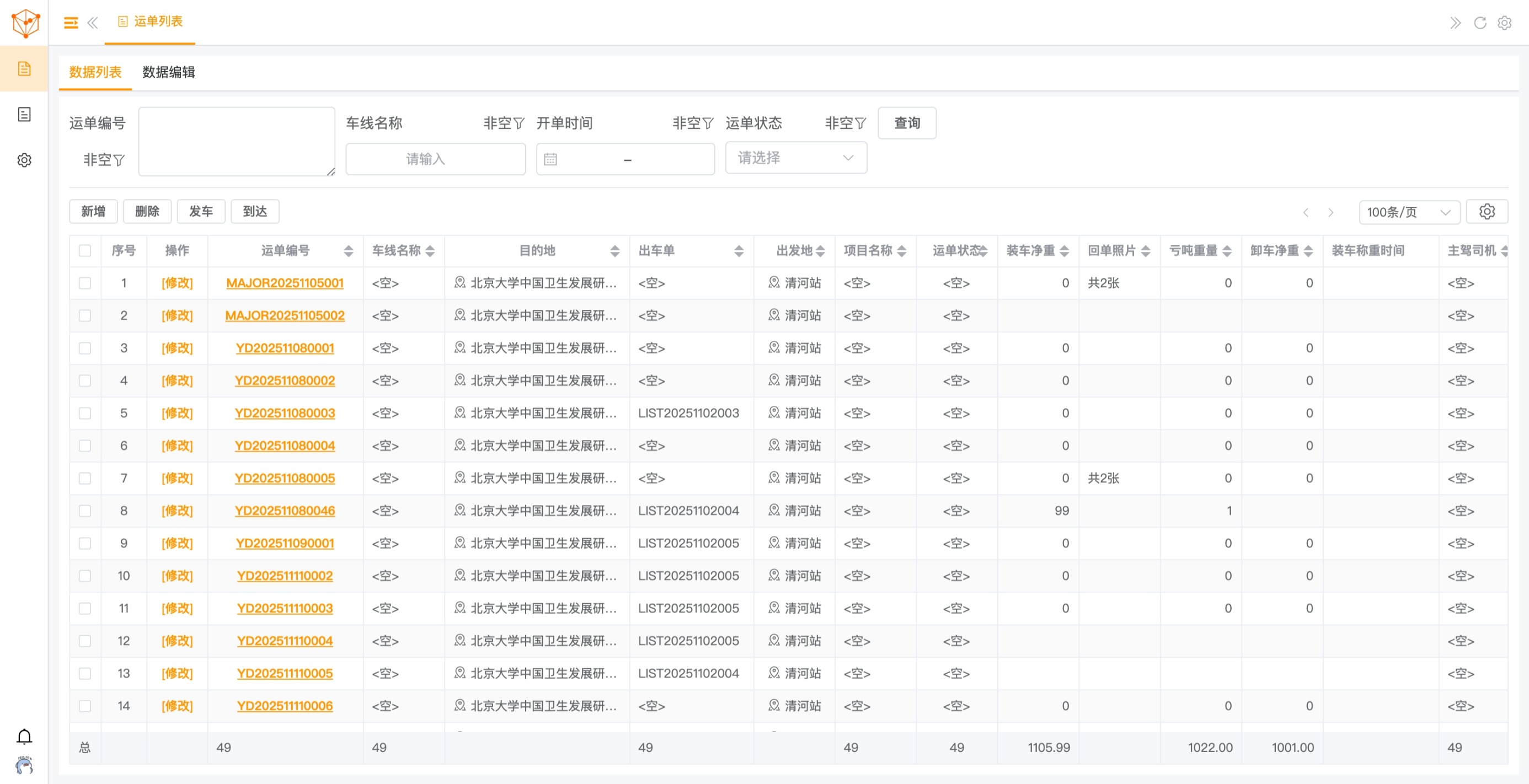Sort by 运单编号 using its sort arrows
The width and height of the screenshot is (1529, 784).
349,250
